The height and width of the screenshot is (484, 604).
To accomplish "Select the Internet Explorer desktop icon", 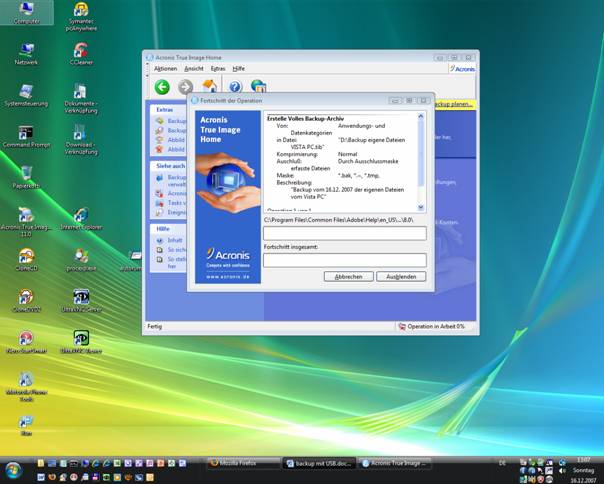I will pos(81,219).
